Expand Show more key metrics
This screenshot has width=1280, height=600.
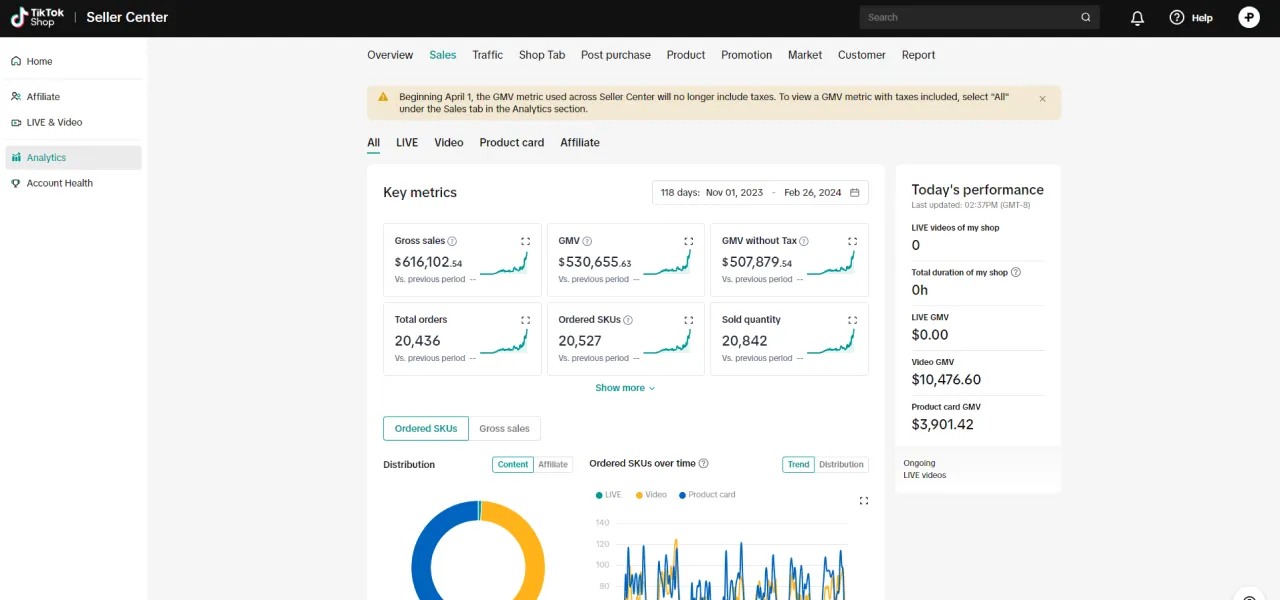625,388
